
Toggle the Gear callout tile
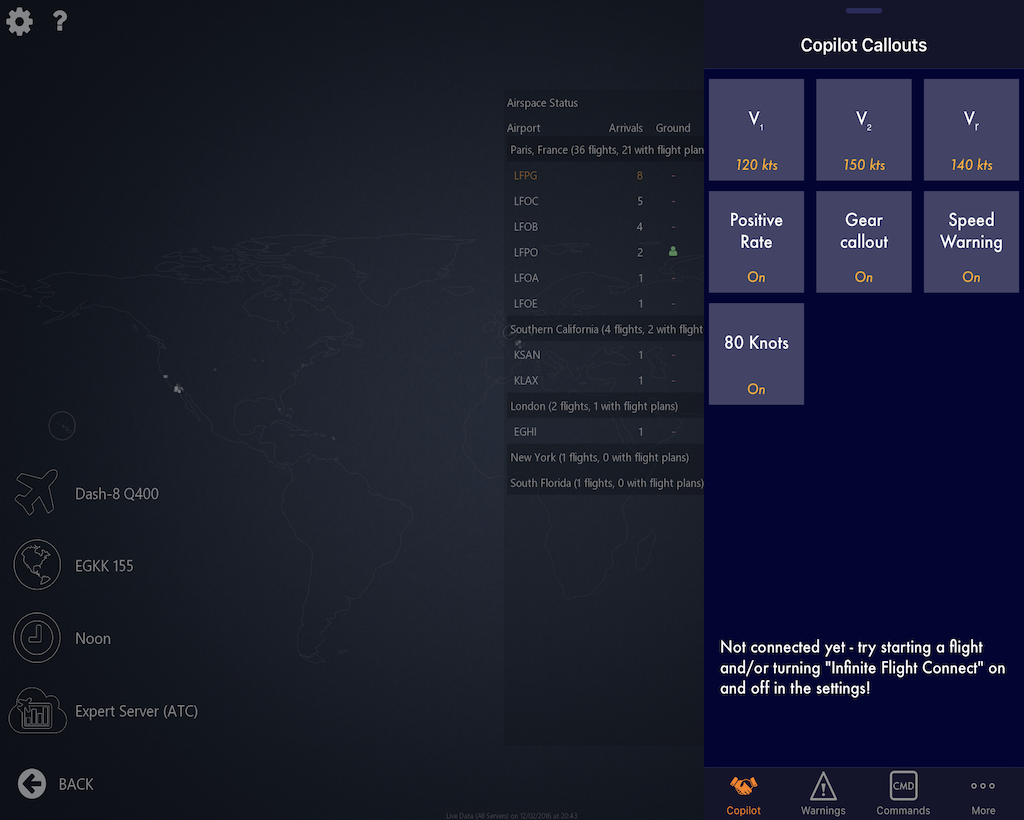click(863, 242)
